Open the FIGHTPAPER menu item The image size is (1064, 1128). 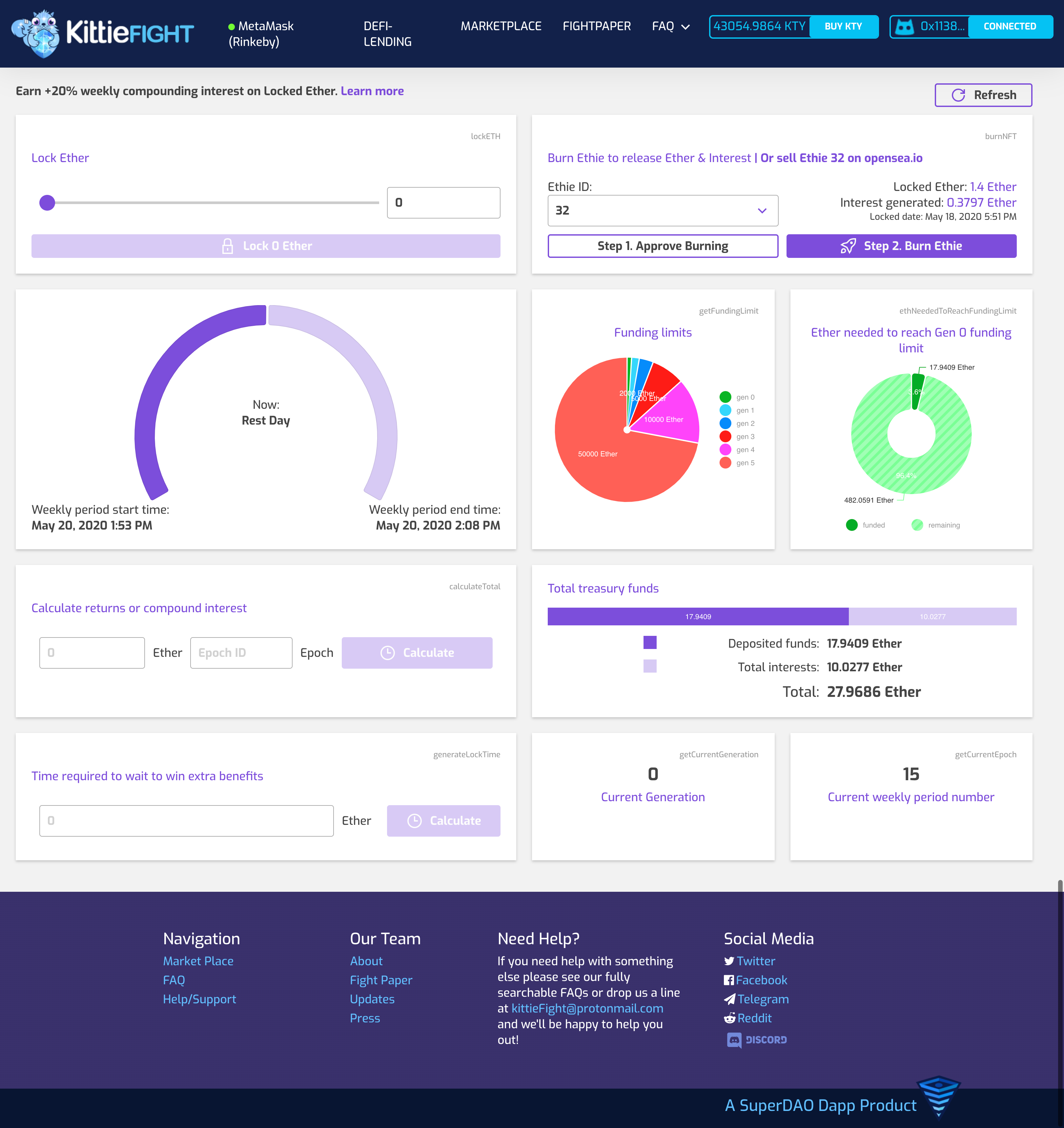point(596,26)
